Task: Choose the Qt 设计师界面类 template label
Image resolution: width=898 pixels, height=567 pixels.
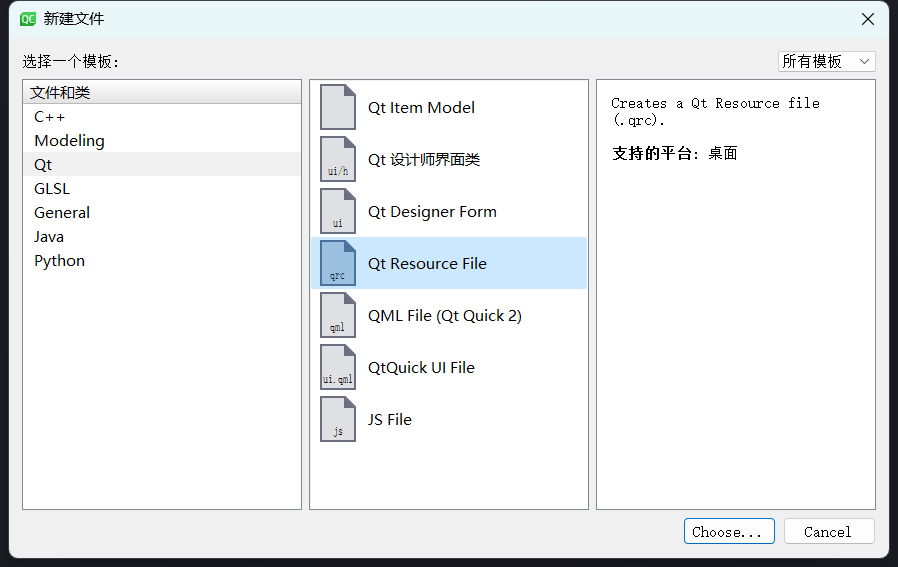Action: (x=424, y=160)
